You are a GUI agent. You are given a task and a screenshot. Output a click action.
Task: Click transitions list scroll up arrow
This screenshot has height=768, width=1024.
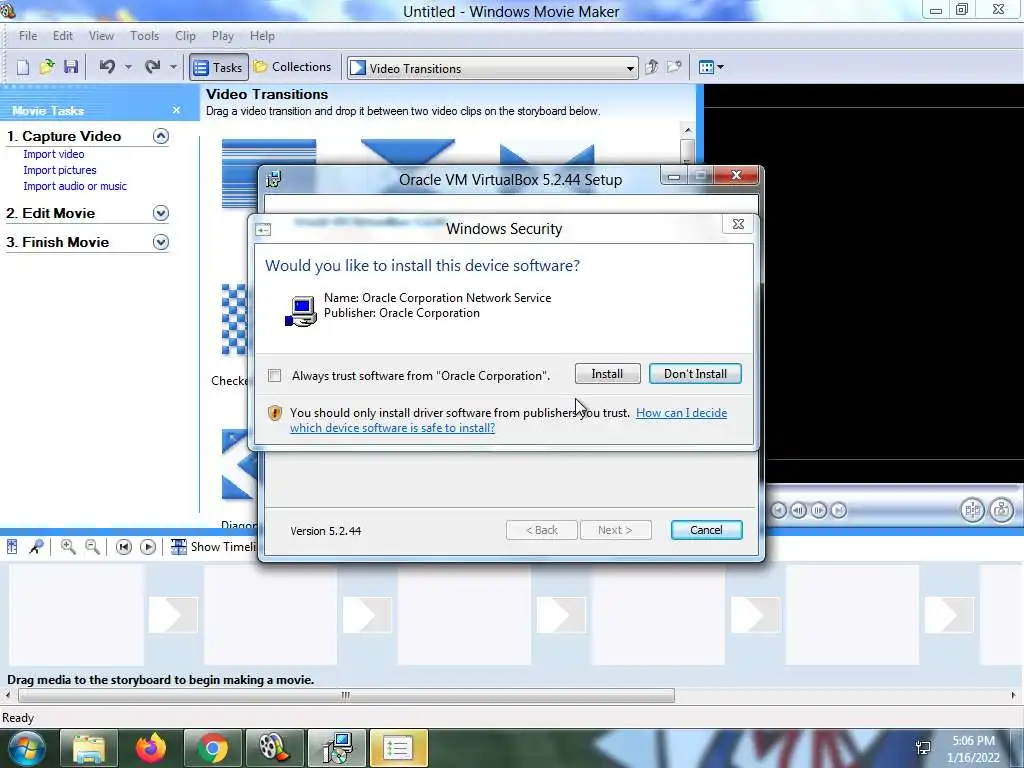[x=687, y=130]
